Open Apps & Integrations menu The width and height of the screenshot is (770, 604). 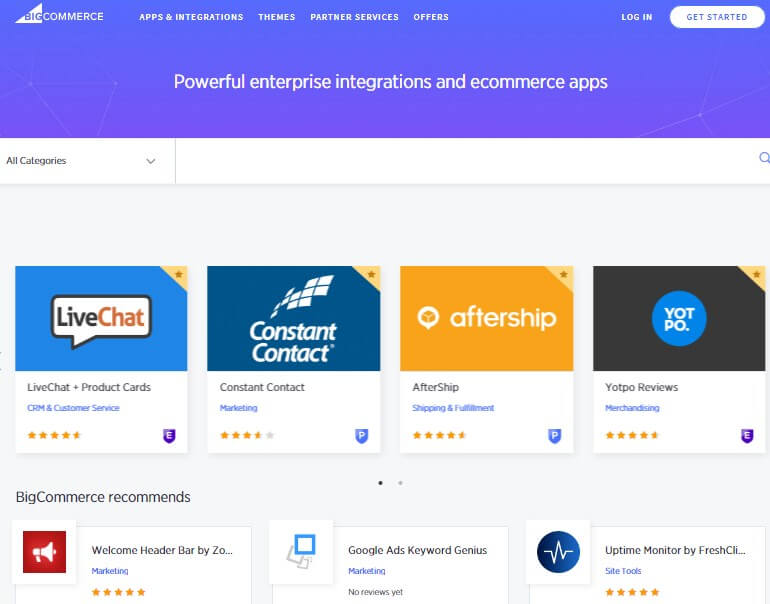(191, 17)
